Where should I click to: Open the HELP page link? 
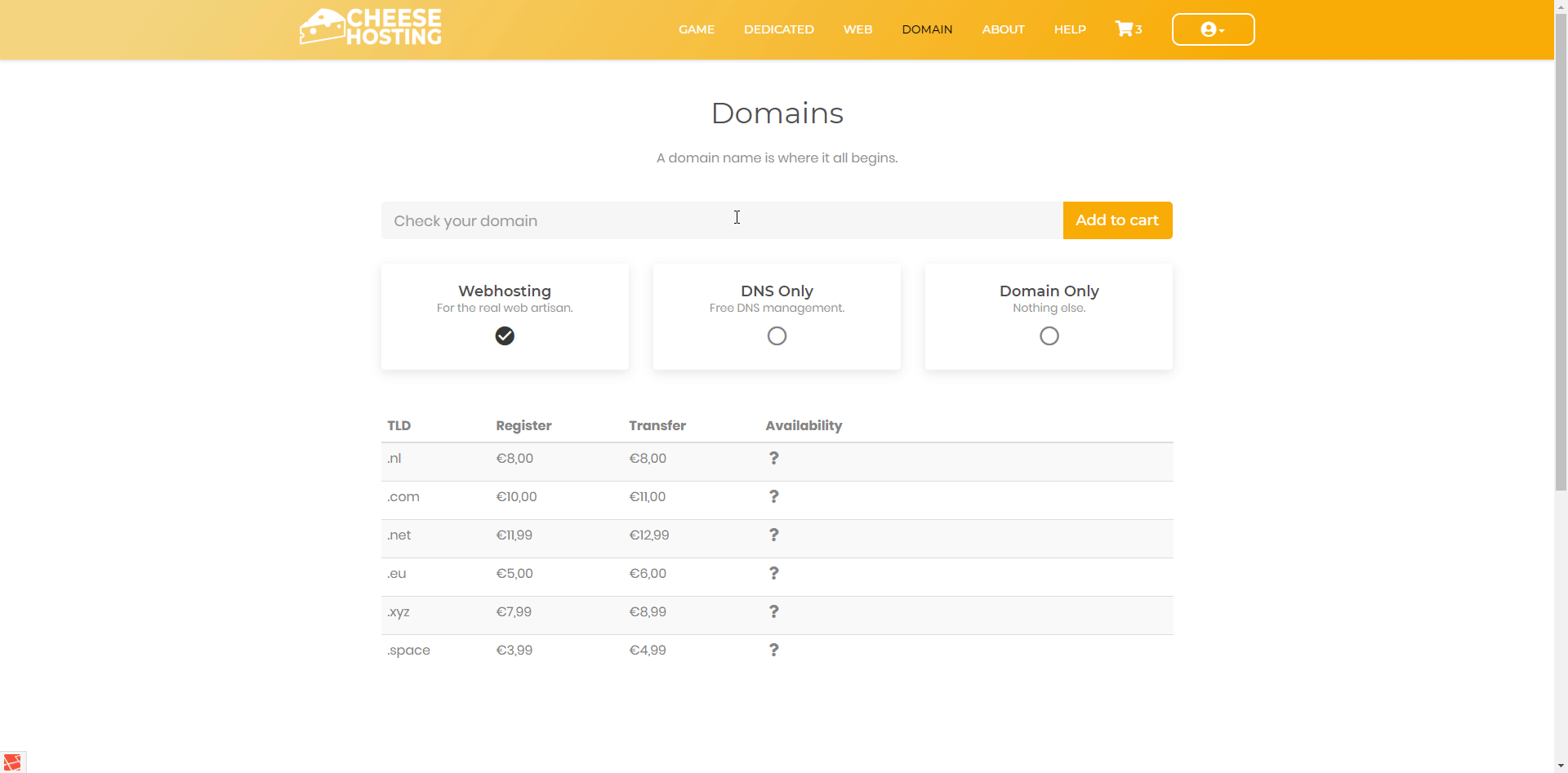click(1069, 29)
